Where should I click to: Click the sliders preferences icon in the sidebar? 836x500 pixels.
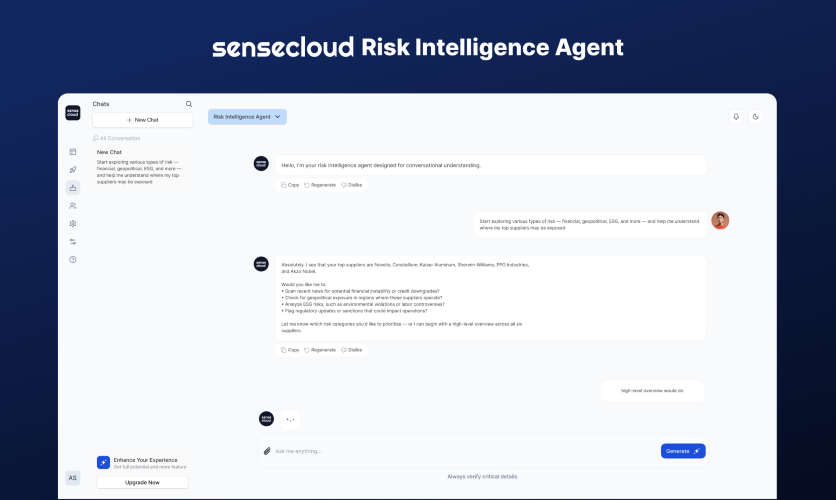tap(73, 241)
